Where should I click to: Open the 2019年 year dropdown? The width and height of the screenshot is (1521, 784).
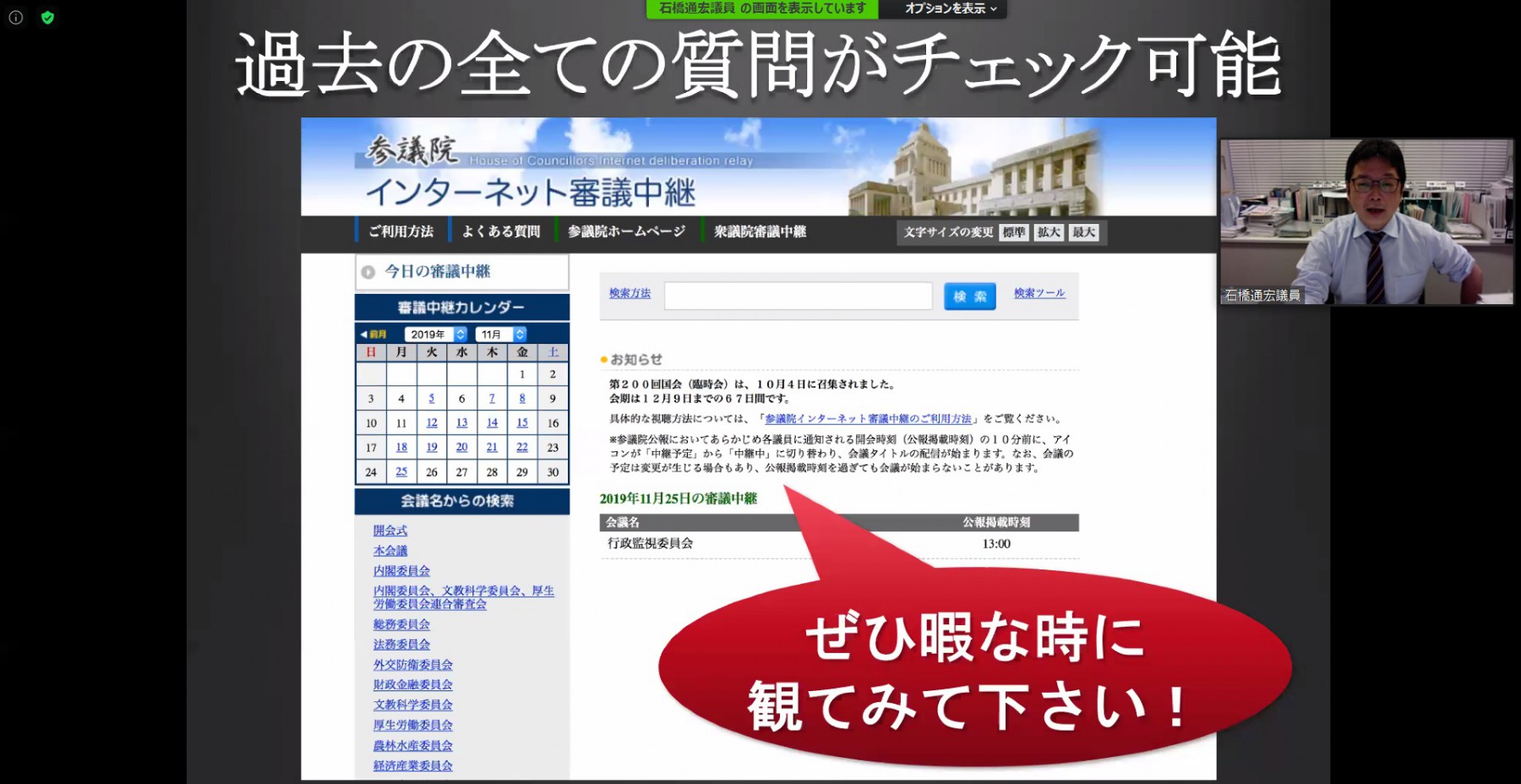[x=435, y=335]
